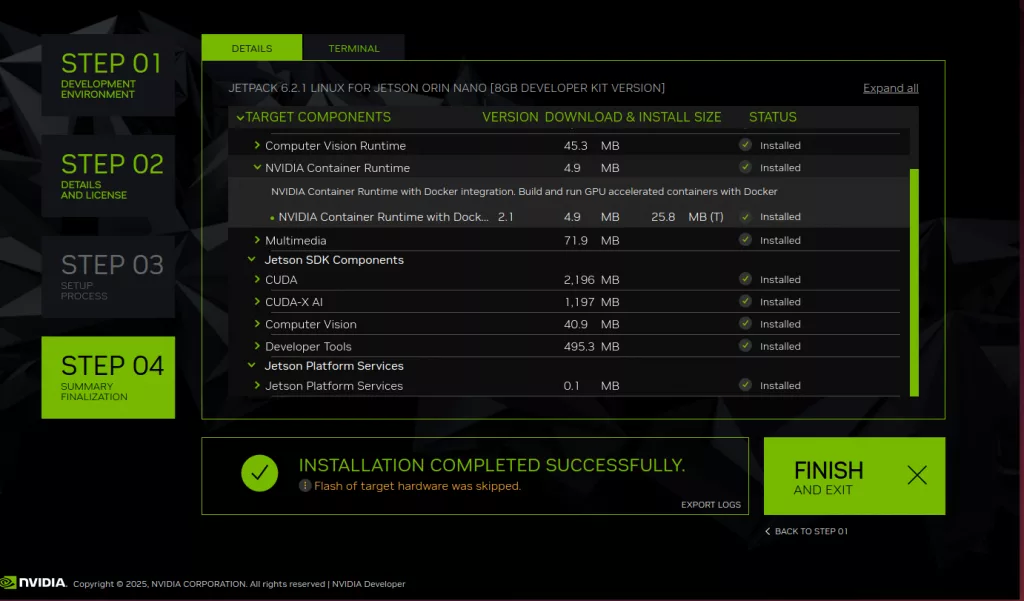1024x601 pixels.
Task: Switch to the Details tab
Action: [251, 48]
